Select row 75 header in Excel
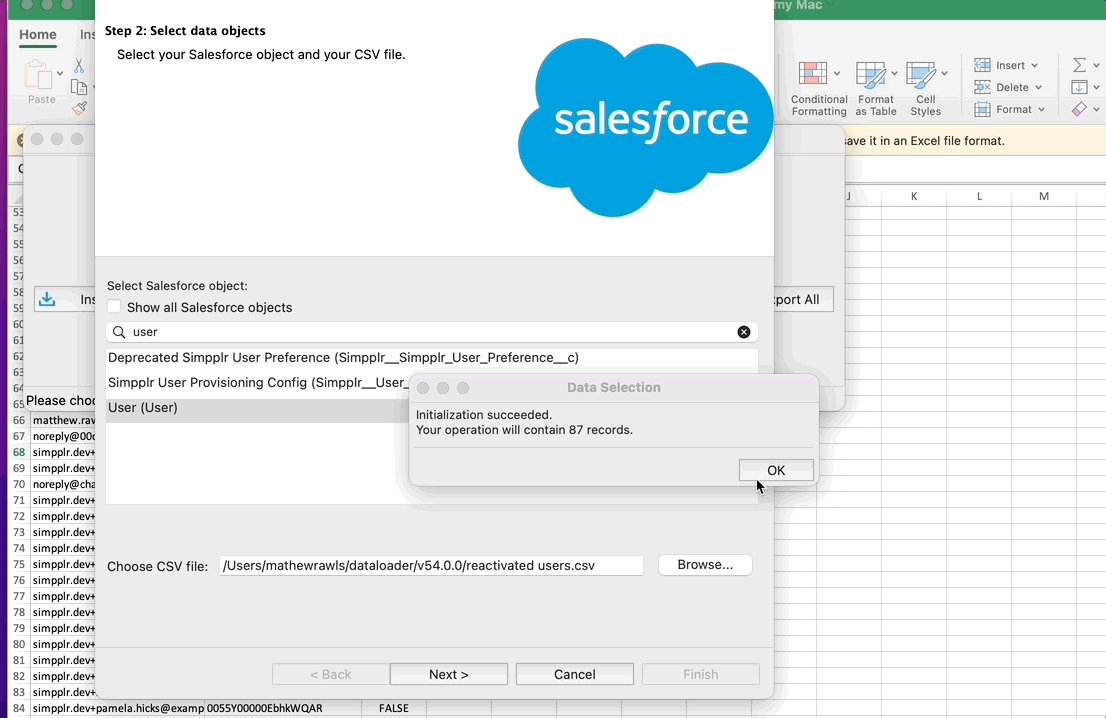The height and width of the screenshot is (718, 1106). (x=19, y=564)
